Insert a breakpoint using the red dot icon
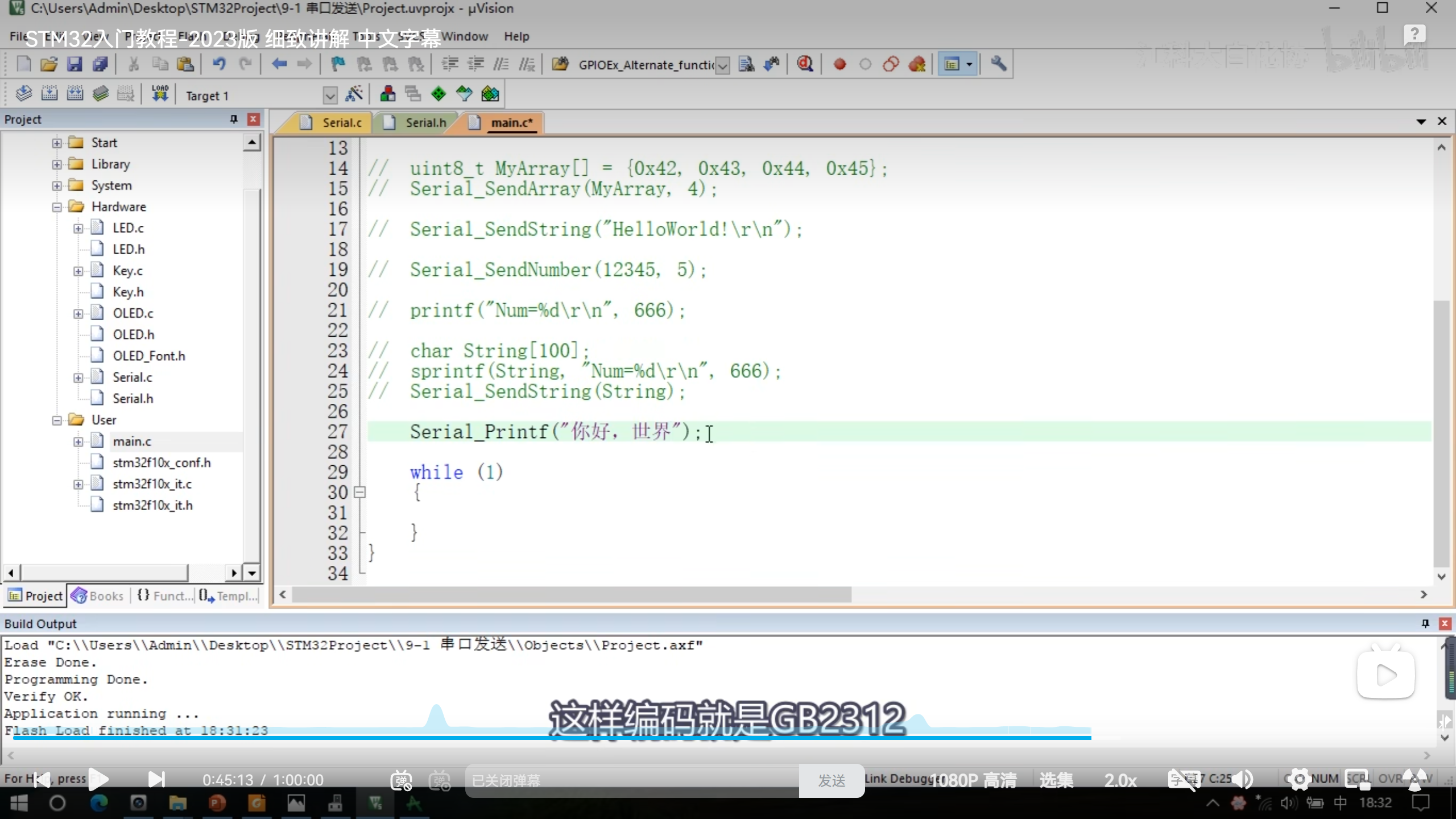Image resolution: width=1456 pixels, height=819 pixels. 839,64
